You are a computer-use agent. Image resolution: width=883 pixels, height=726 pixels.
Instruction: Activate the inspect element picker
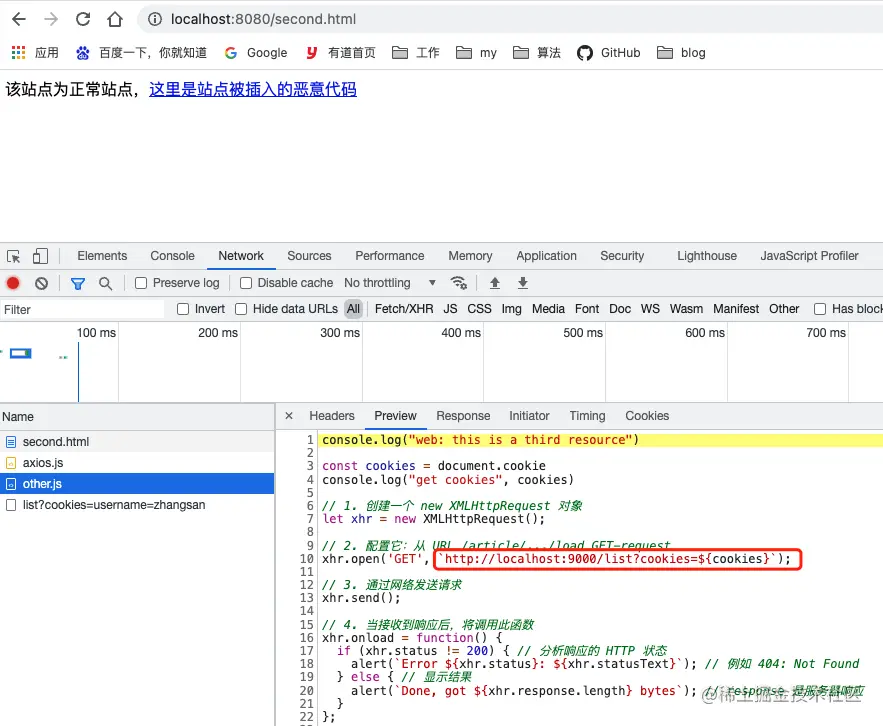point(14,256)
